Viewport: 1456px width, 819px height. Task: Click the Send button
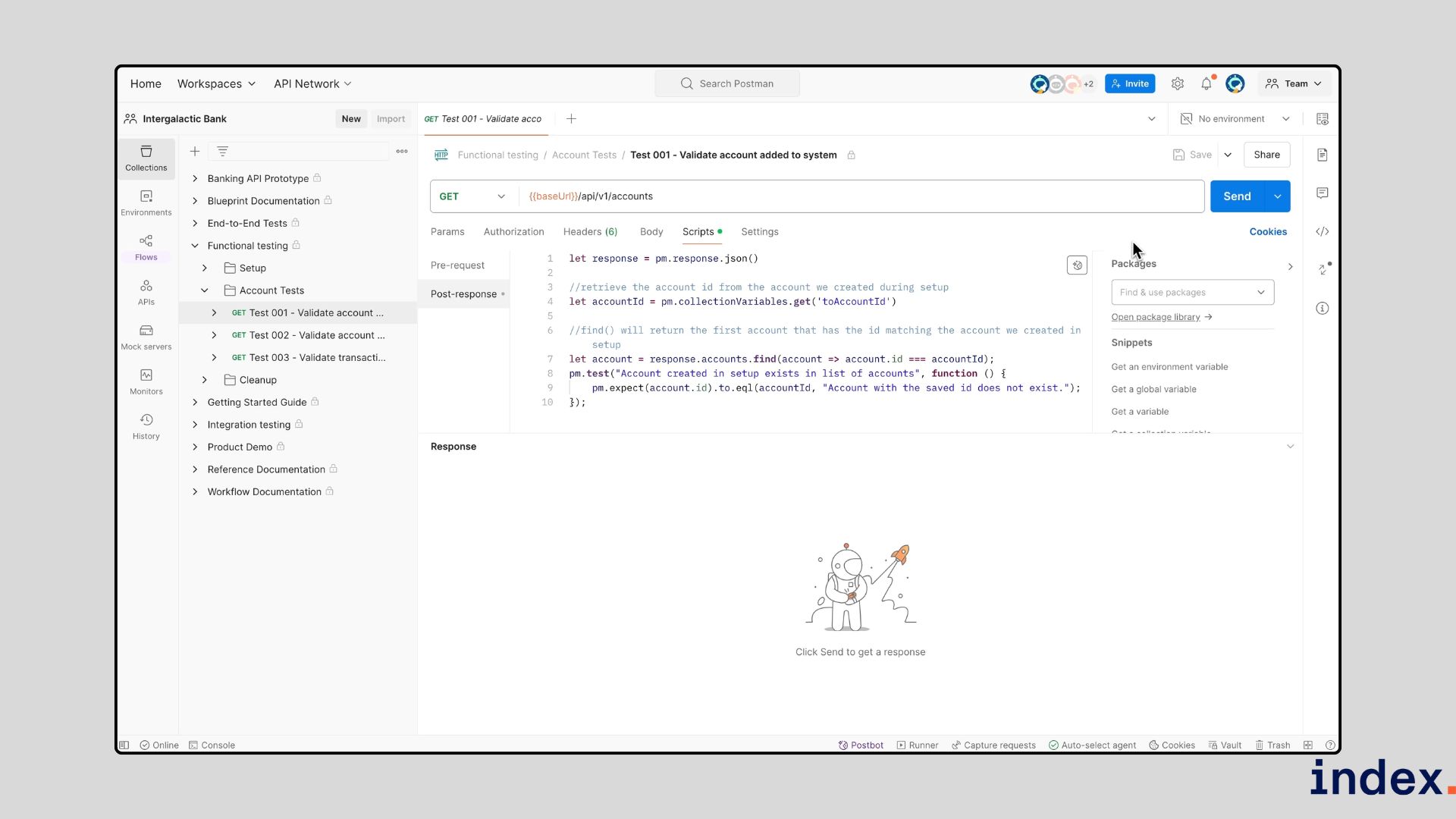click(x=1238, y=196)
